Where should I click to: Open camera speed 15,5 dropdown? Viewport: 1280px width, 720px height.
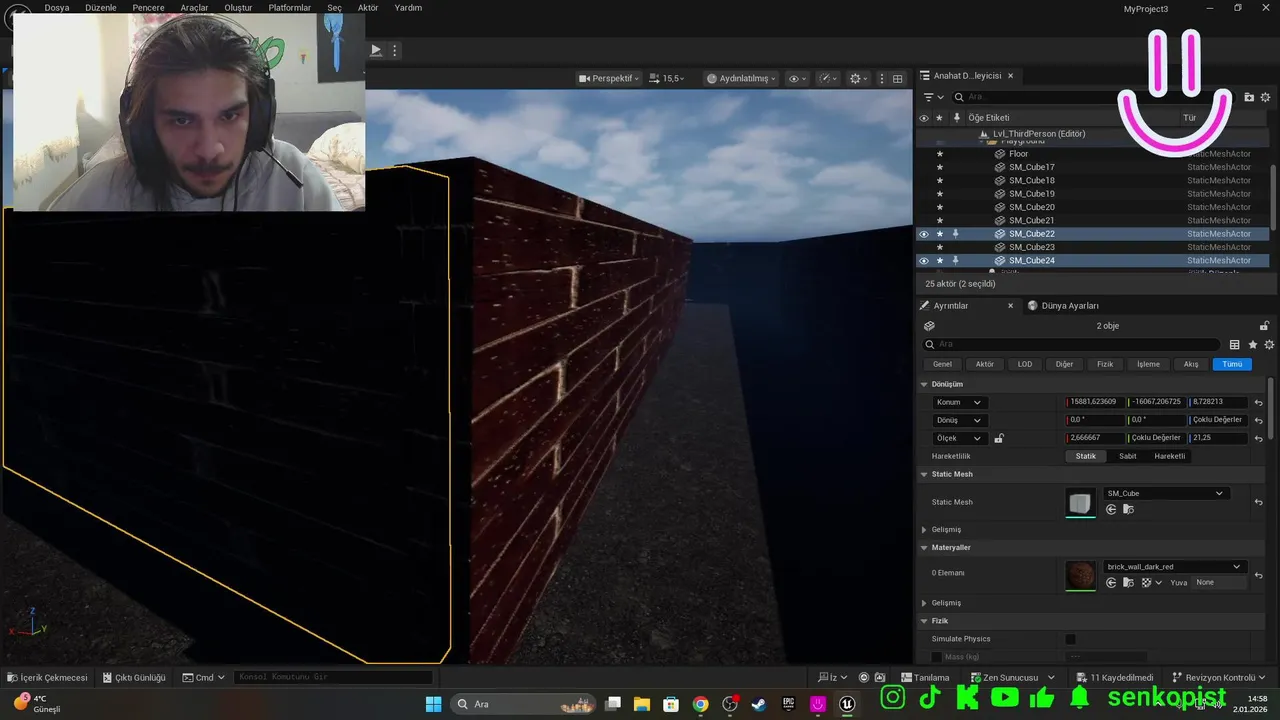point(667,78)
